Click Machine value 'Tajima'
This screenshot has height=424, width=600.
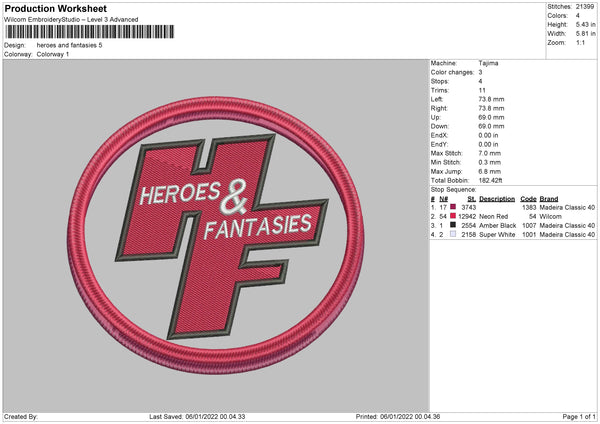488,63
